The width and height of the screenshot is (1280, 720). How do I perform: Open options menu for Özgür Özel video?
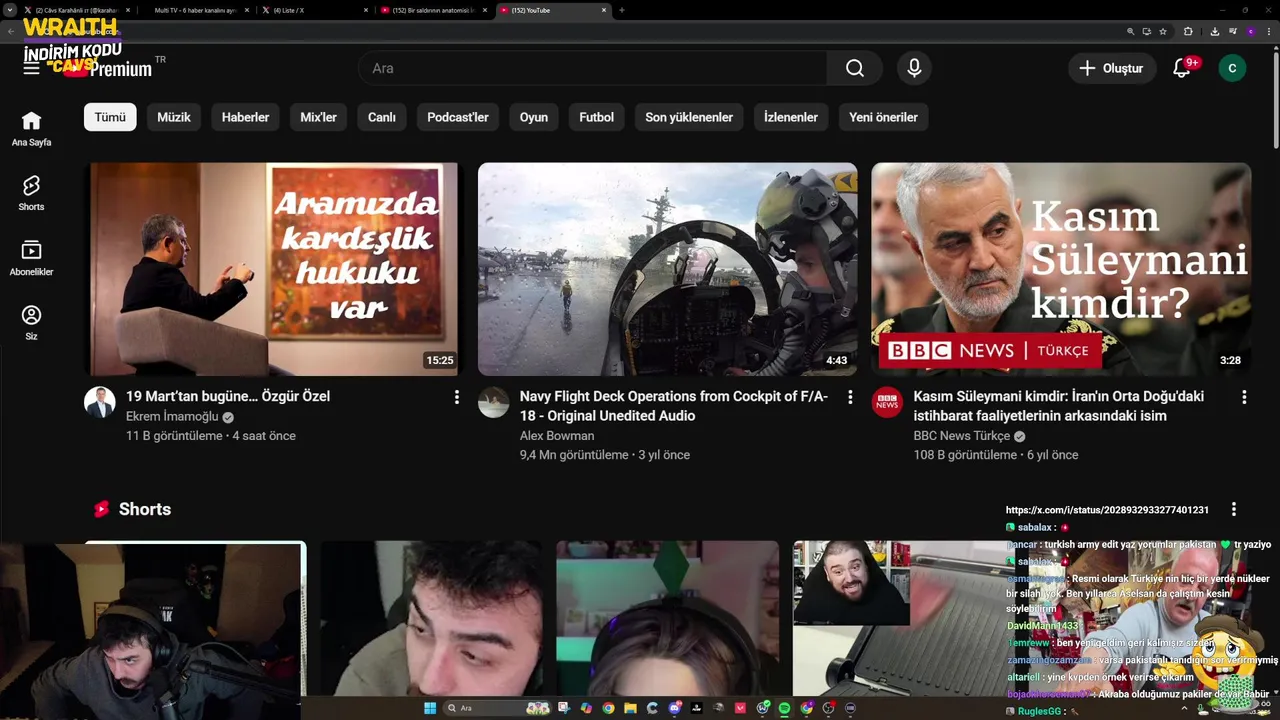point(456,397)
